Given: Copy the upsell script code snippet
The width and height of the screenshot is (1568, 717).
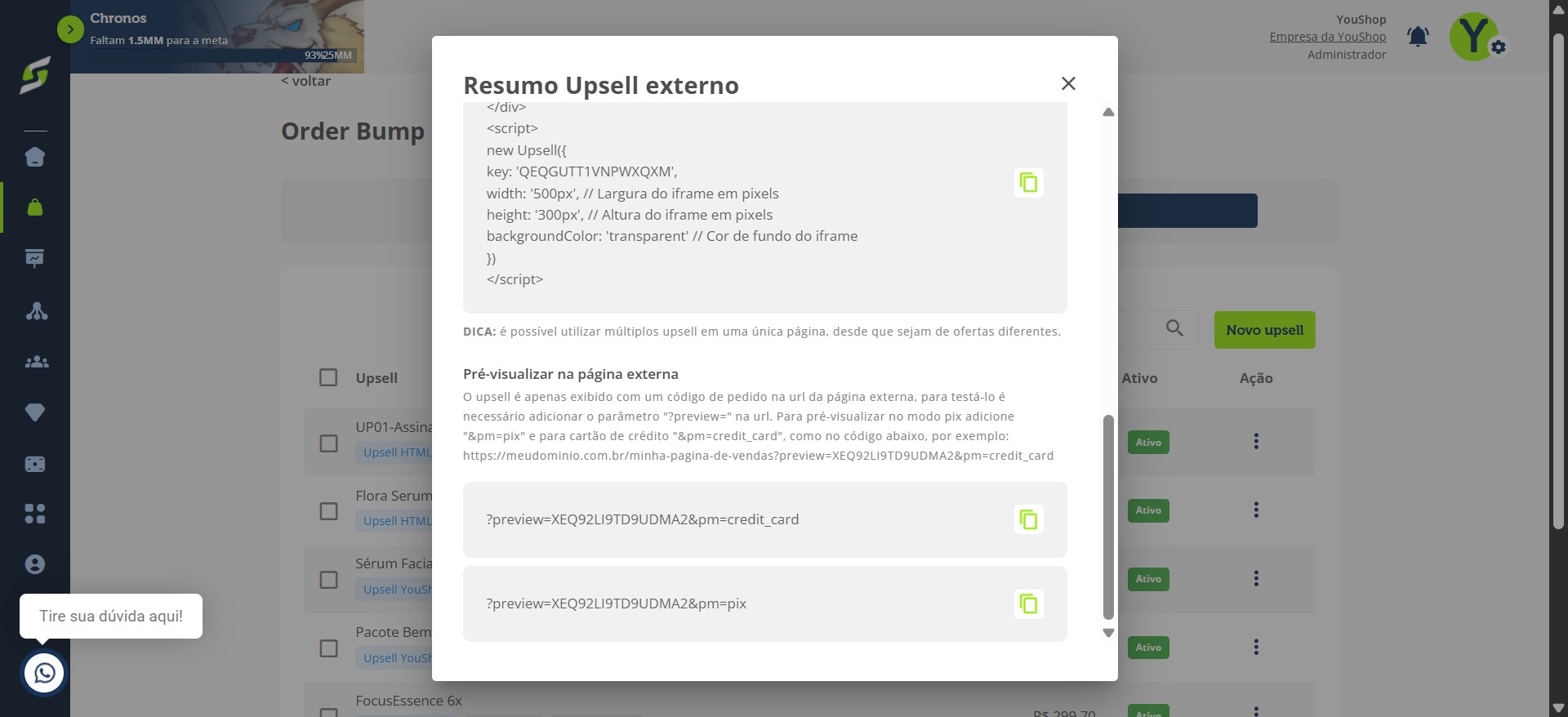Looking at the screenshot, I should (x=1028, y=182).
